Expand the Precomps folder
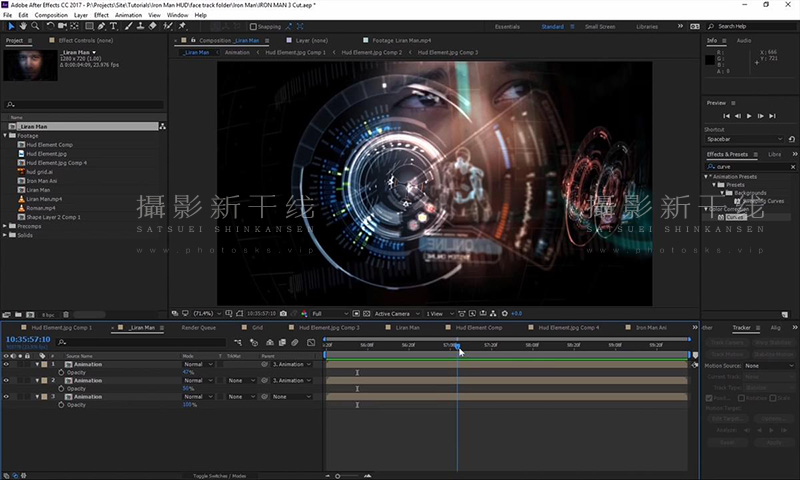800x480 pixels. 5,226
